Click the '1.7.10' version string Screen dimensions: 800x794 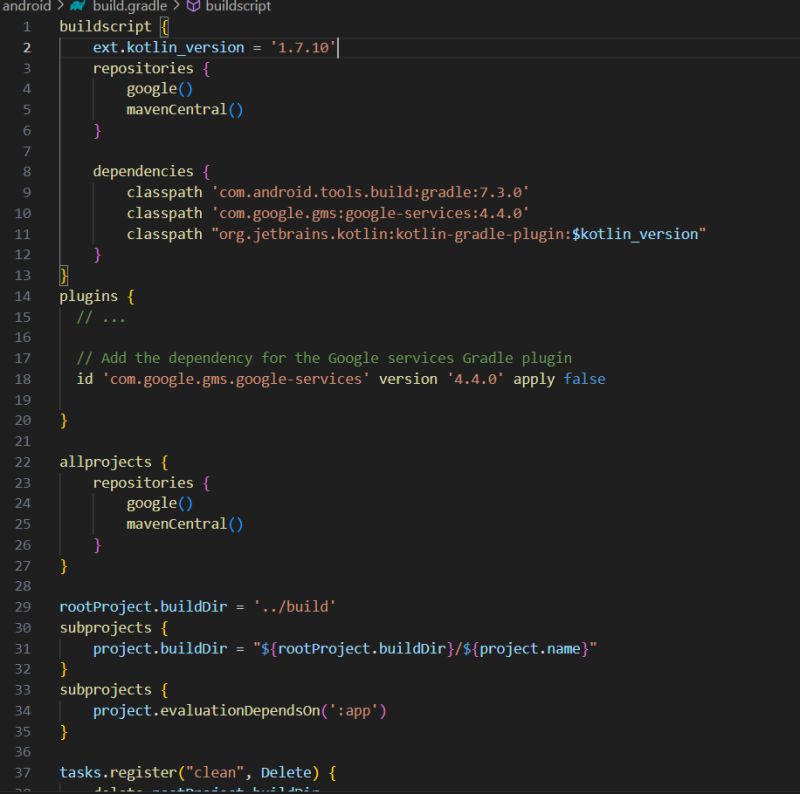tap(303, 47)
